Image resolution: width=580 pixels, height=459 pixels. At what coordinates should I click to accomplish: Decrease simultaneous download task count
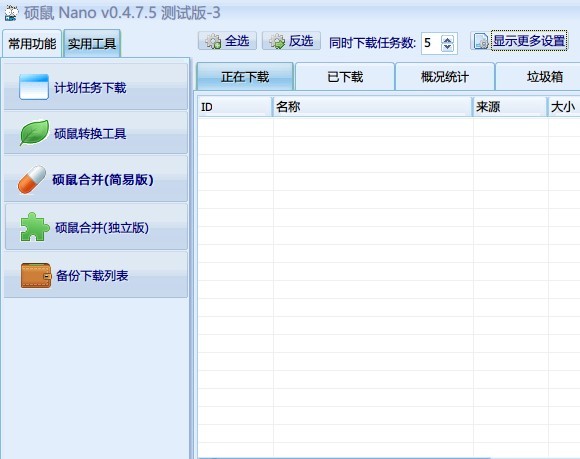click(448, 47)
